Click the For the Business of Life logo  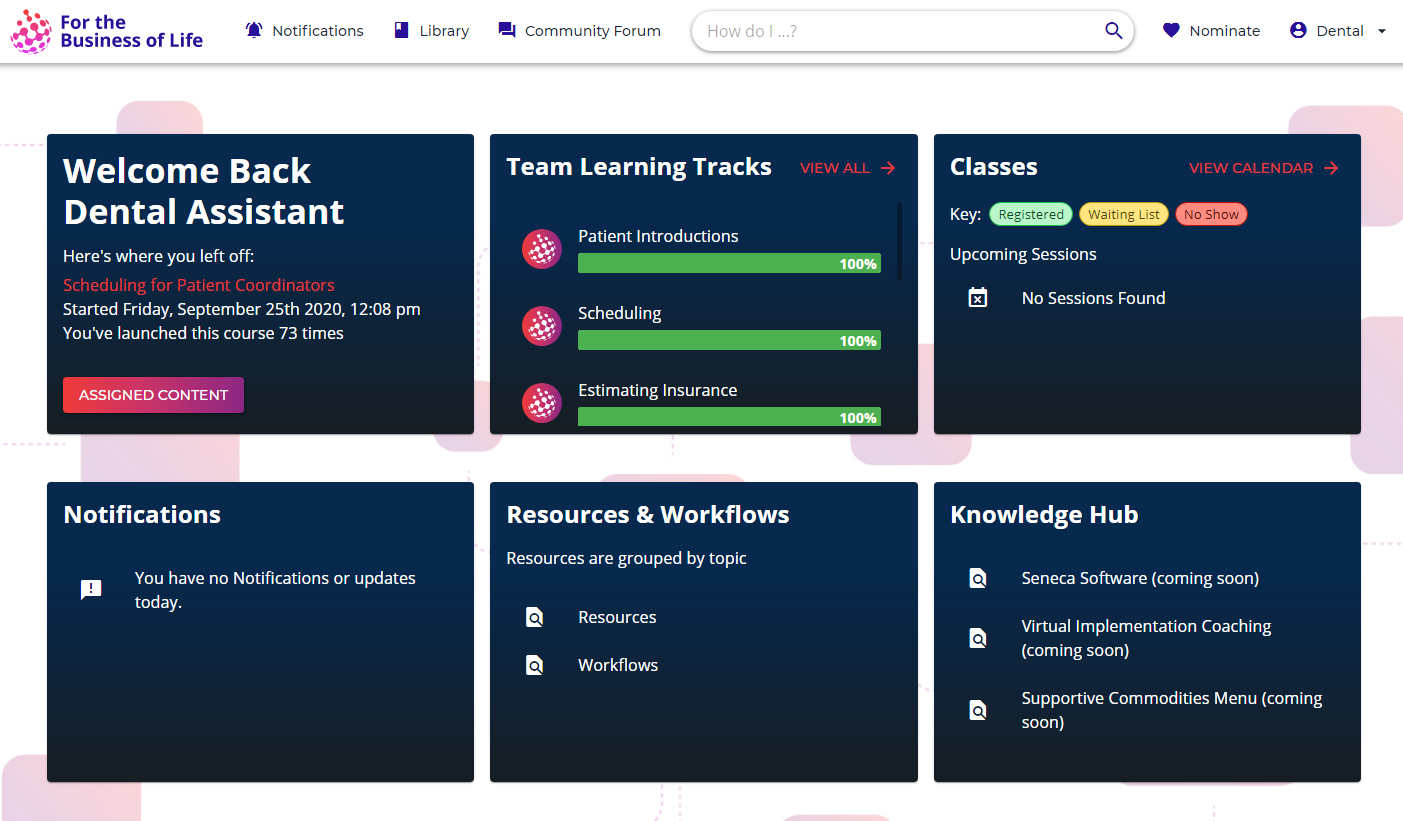coord(107,31)
